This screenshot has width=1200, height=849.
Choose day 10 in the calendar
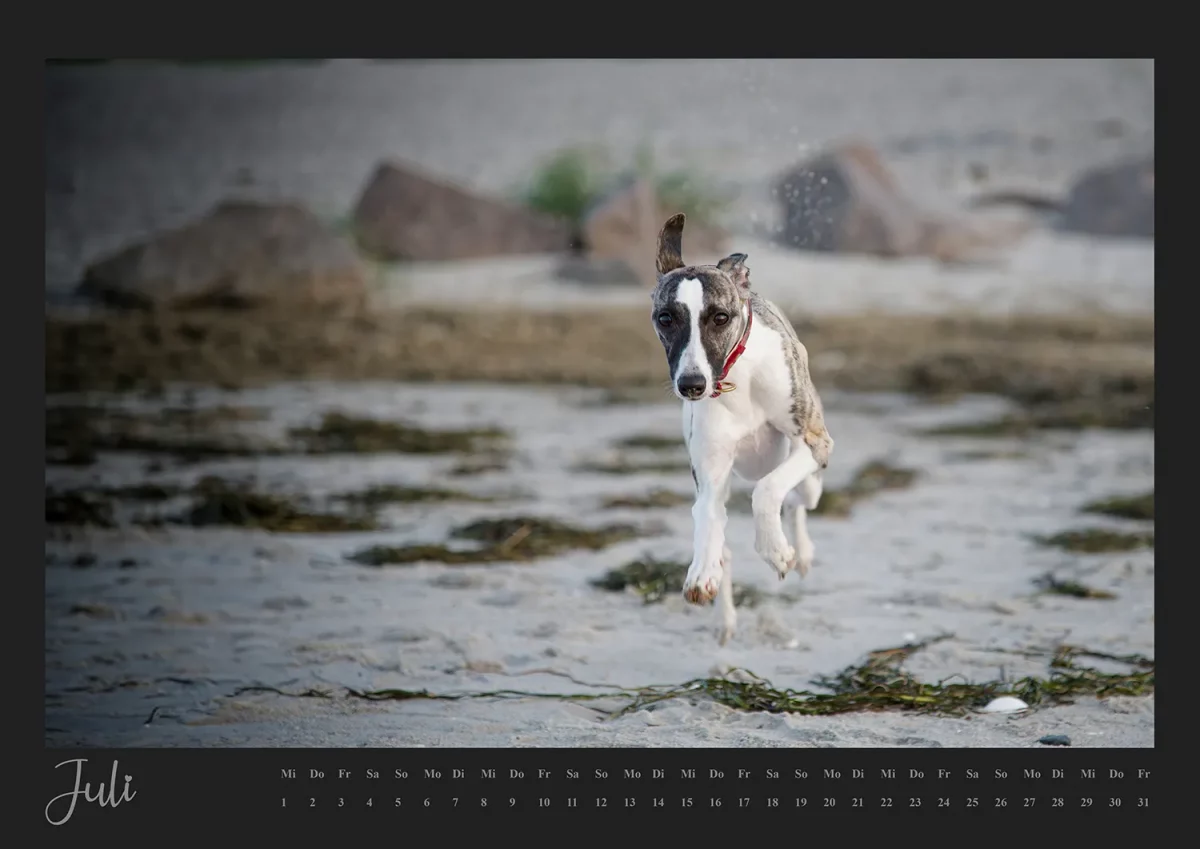point(544,802)
